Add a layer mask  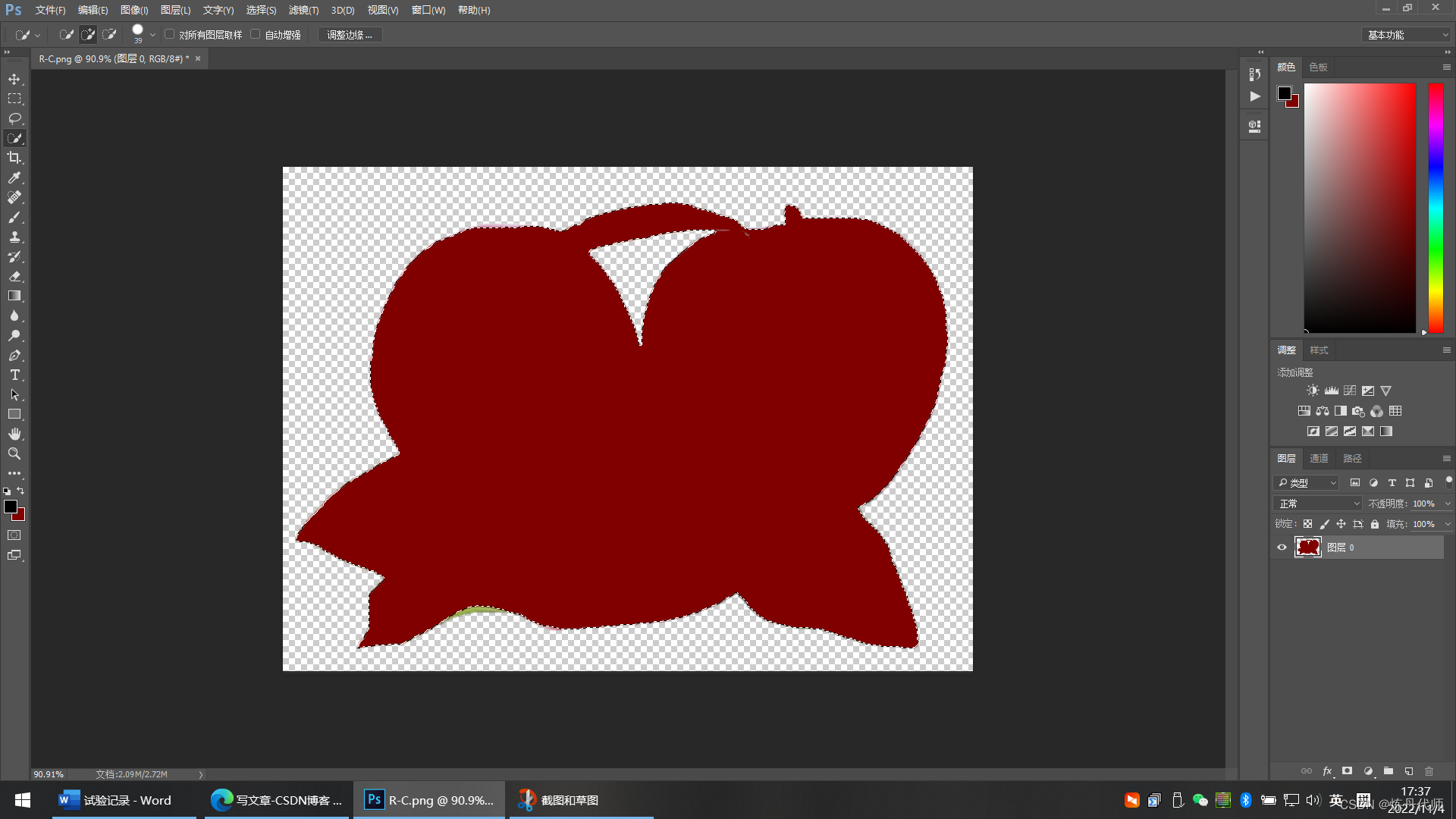1348,771
